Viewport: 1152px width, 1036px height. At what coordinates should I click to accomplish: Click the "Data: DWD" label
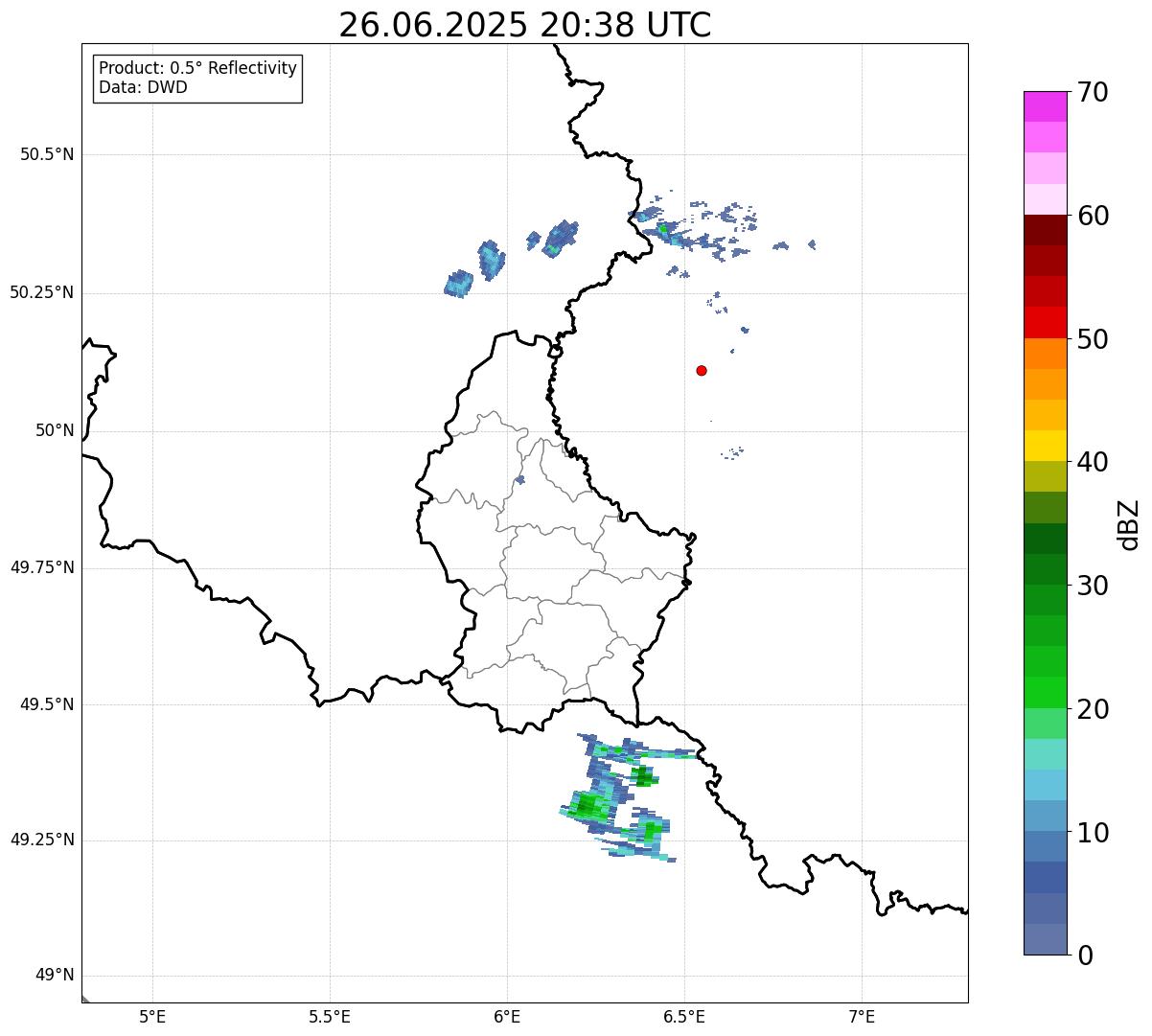143,87
